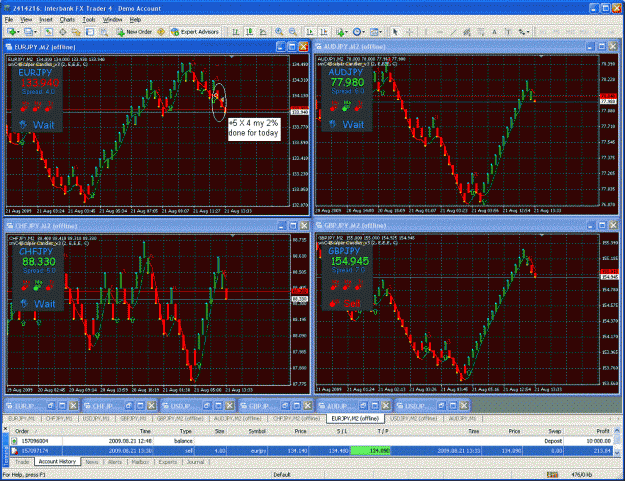The image size is (625, 481).
Task: Toggle the Chart Shift icon
Action: pyautogui.click(x=324, y=32)
